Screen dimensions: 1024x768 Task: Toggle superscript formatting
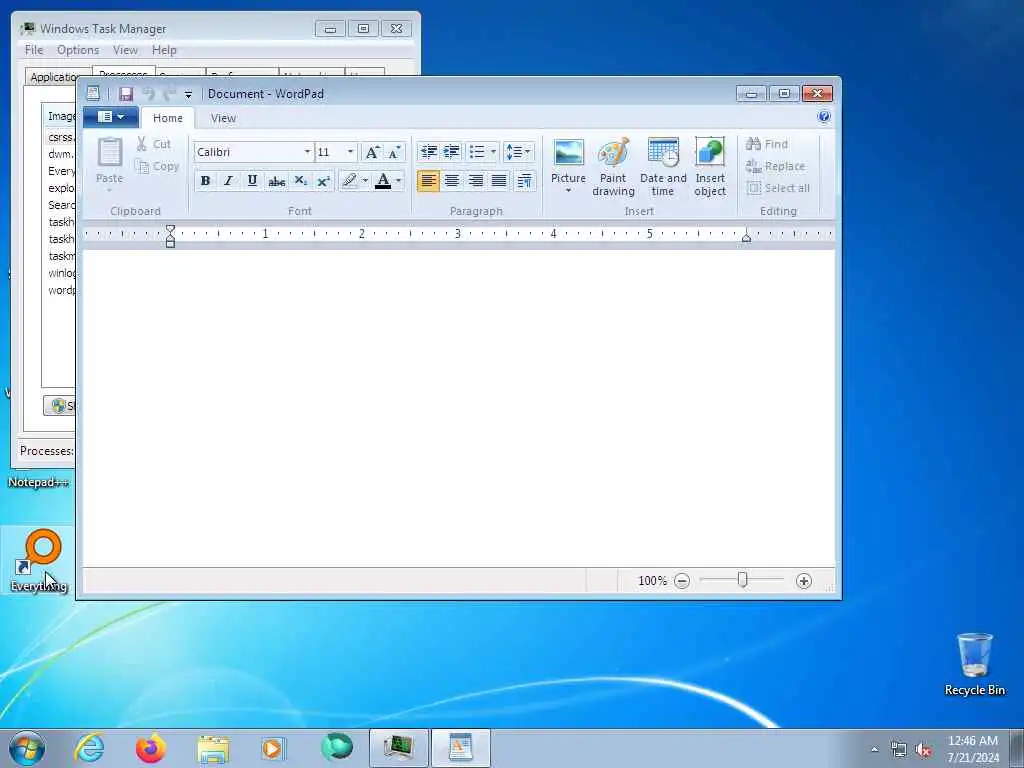323,181
